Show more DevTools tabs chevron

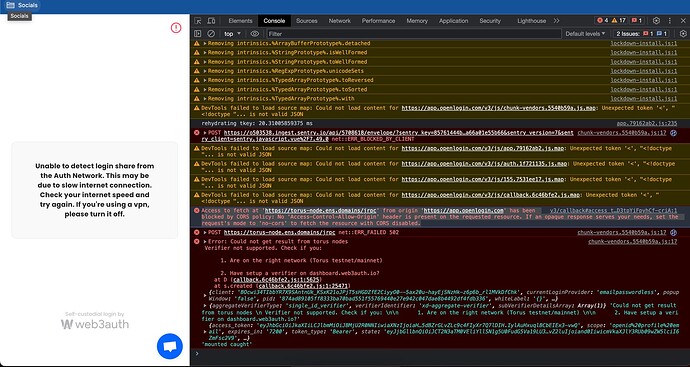point(556,21)
